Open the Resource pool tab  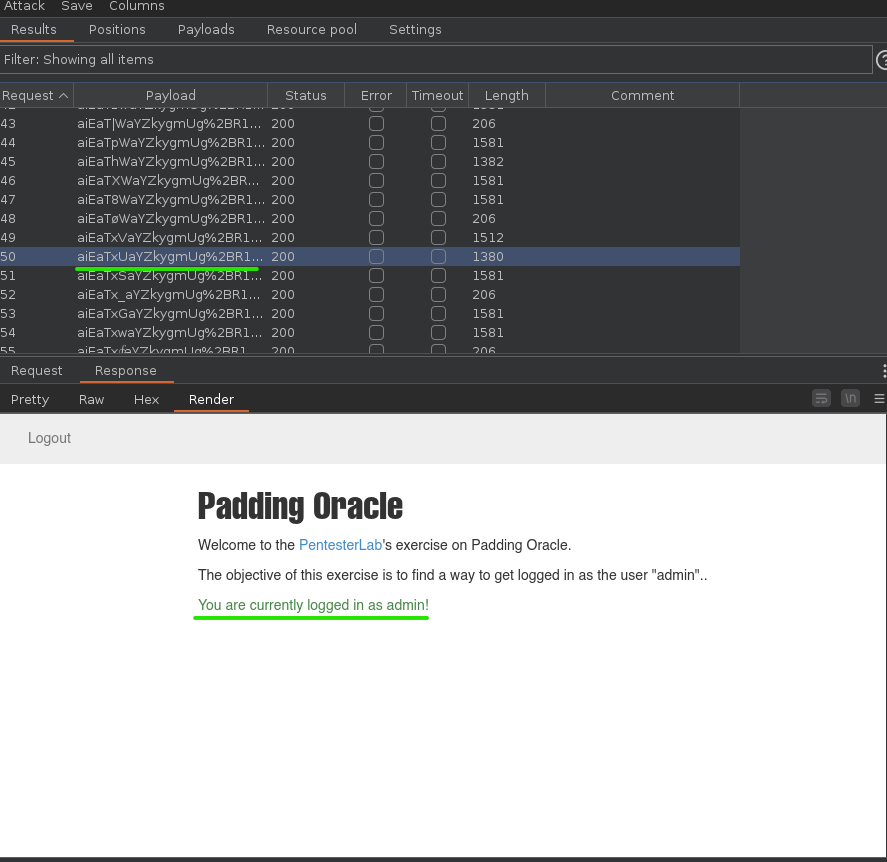click(x=312, y=29)
